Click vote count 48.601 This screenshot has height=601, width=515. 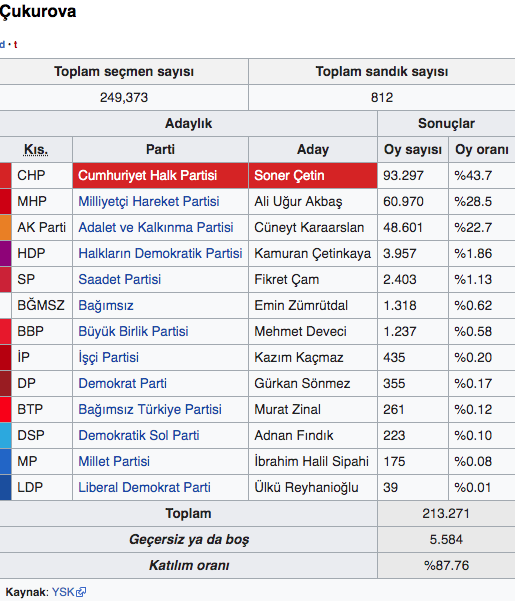pos(402,228)
